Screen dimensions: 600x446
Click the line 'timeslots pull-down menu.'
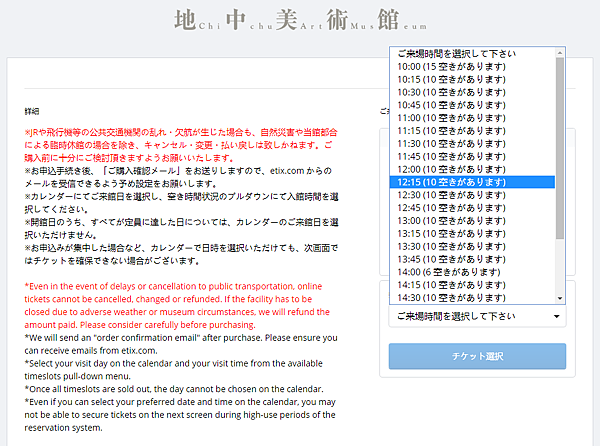click(x=78, y=376)
